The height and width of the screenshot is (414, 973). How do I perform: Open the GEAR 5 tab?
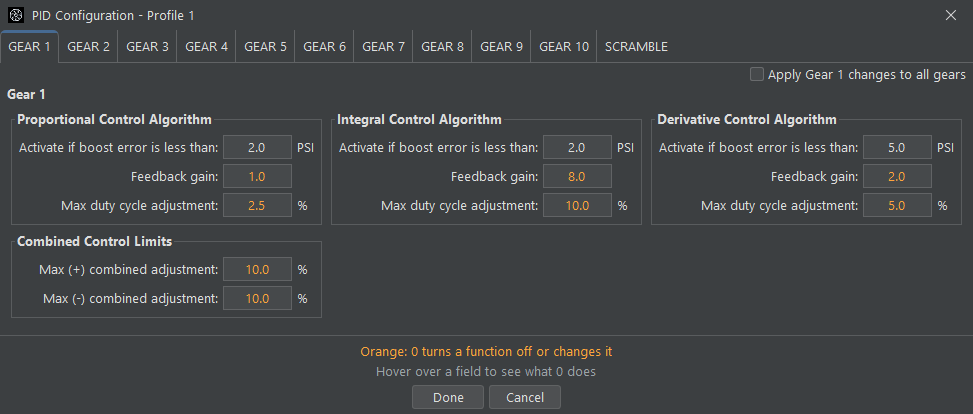pyautogui.click(x=266, y=47)
